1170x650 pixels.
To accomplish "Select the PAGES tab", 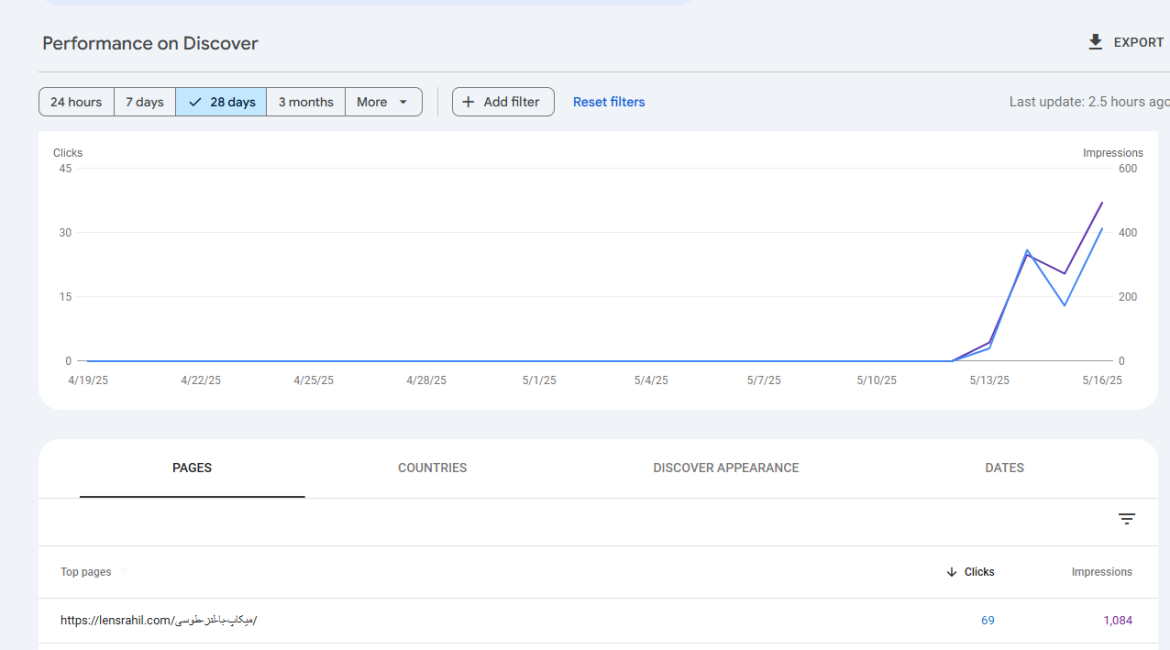I will point(192,468).
